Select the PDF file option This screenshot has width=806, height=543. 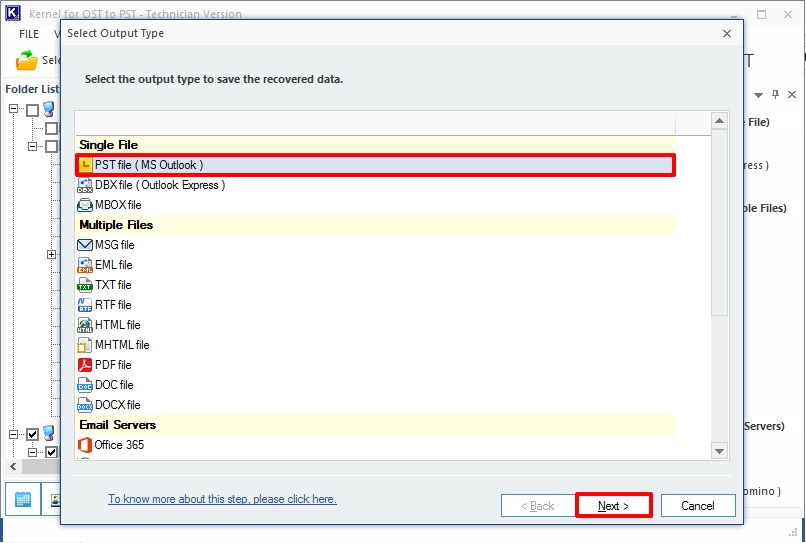tap(112, 365)
